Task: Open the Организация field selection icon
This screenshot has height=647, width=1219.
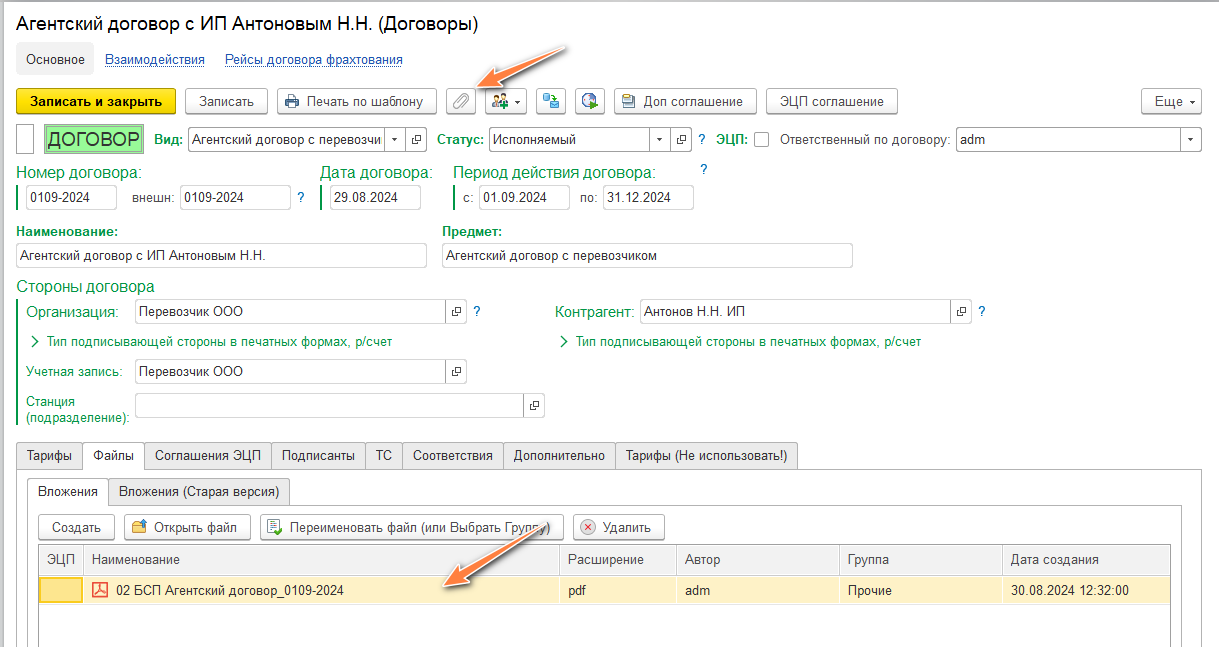Action: pyautogui.click(x=456, y=312)
